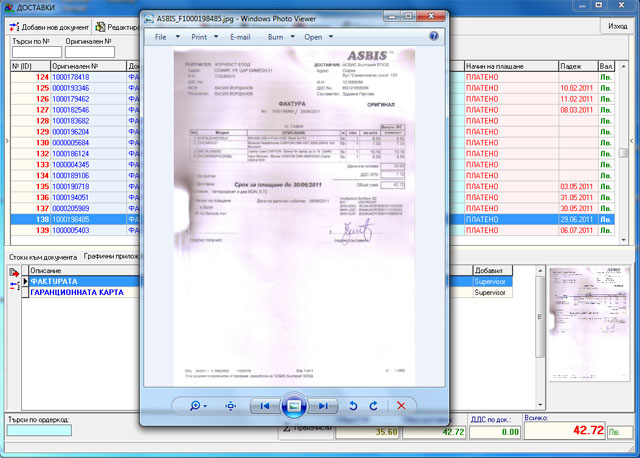Open the File menu in Photo Viewer

click(160, 37)
